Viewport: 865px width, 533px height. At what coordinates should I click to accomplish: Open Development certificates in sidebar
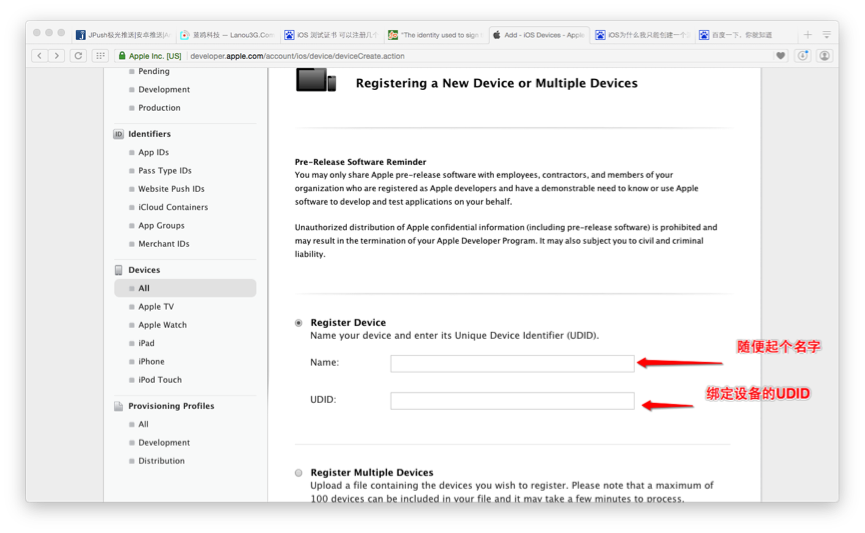[164, 89]
